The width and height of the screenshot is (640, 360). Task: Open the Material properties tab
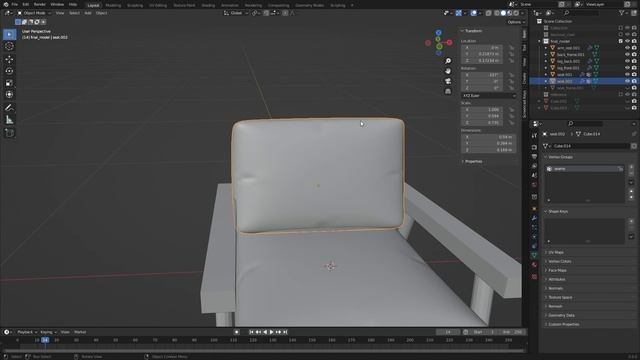point(534,265)
